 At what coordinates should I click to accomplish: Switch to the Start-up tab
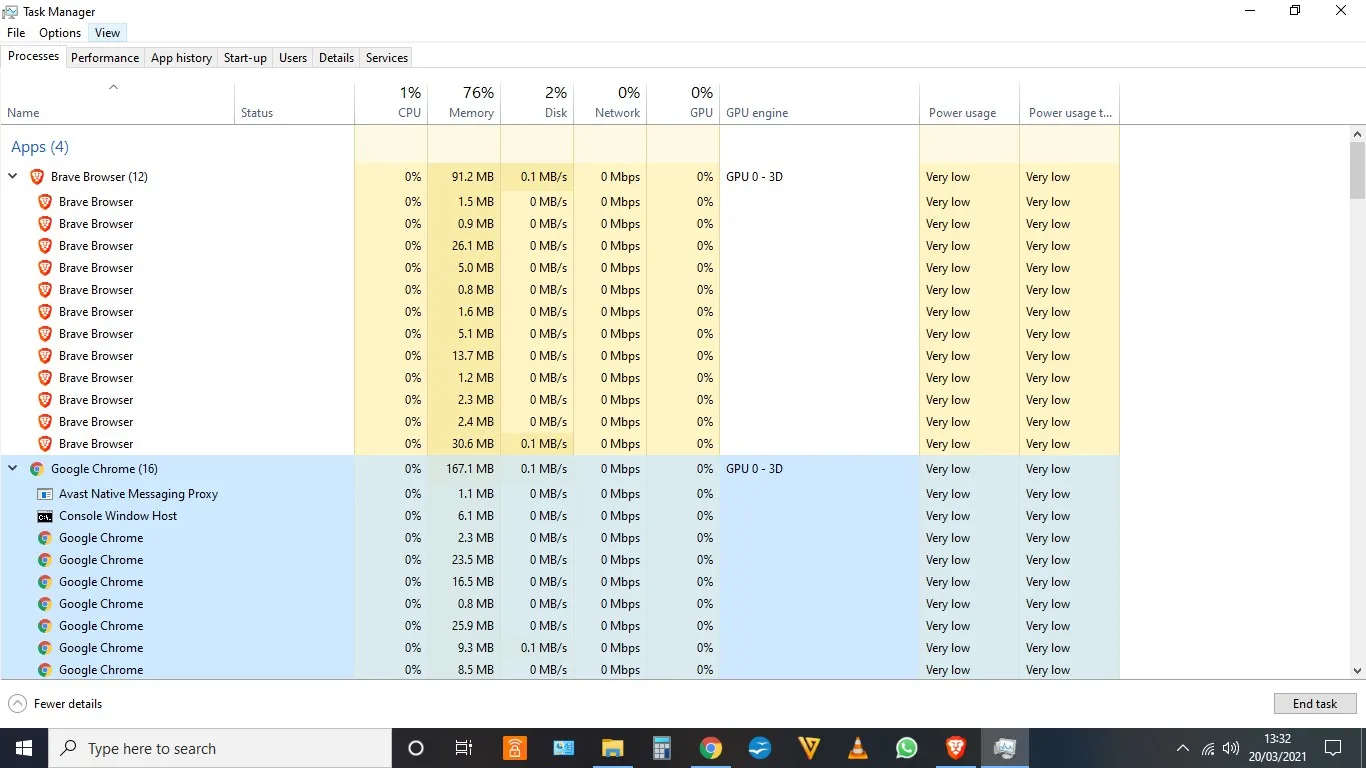pyautogui.click(x=245, y=58)
